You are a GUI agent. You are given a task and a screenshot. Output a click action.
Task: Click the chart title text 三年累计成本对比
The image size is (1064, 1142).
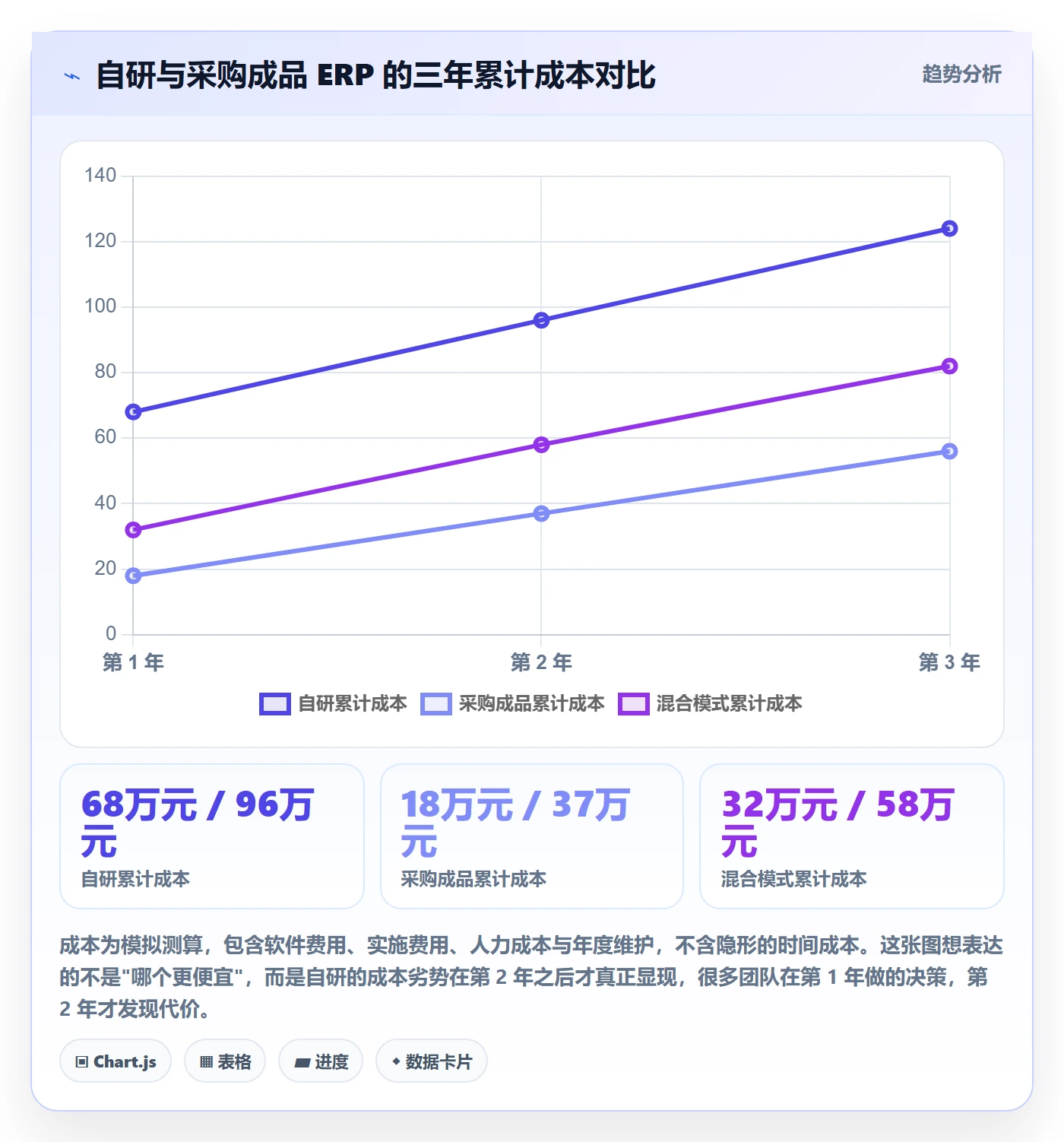pos(534,75)
